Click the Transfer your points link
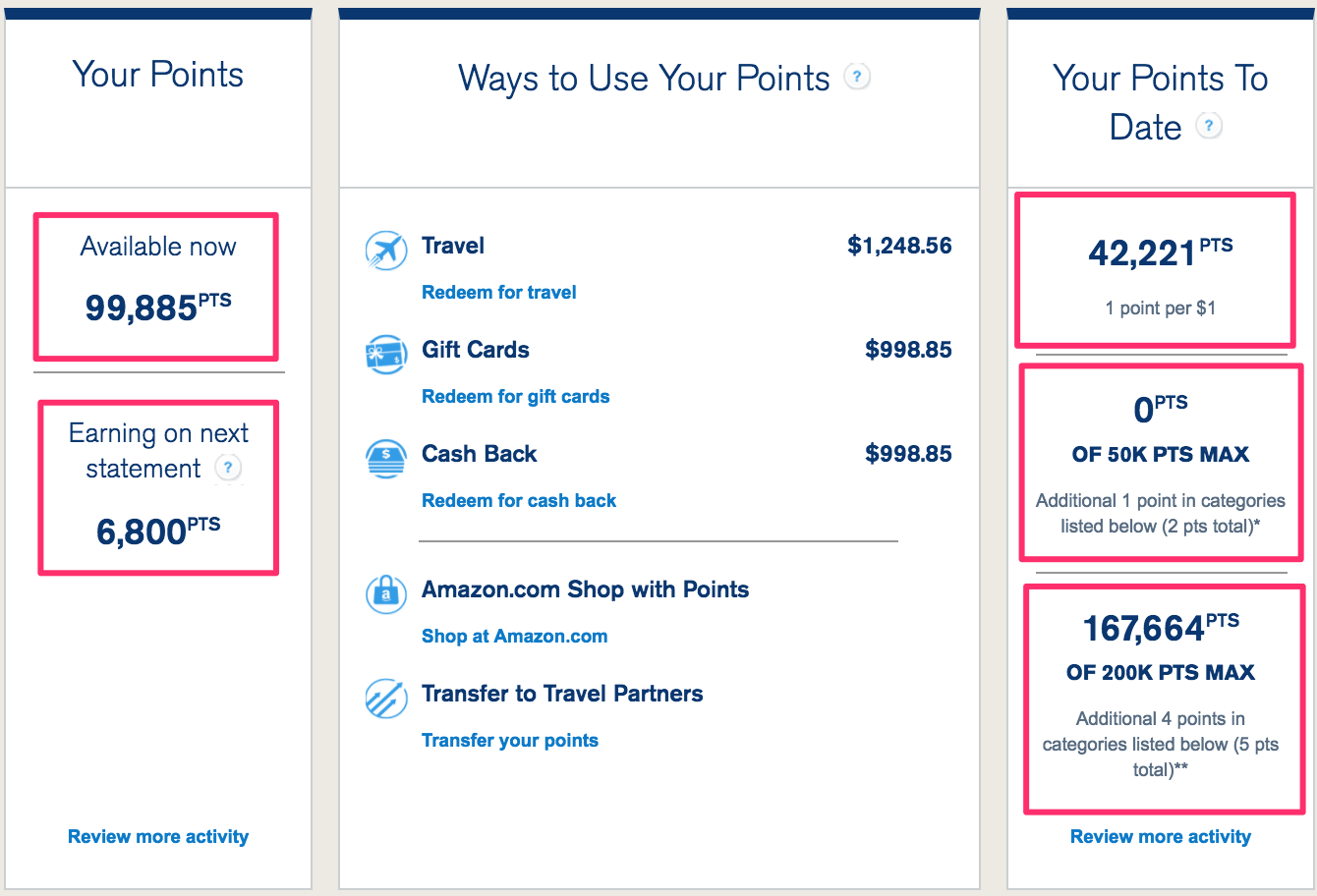Screen dimensions: 1317x896 coord(510,741)
